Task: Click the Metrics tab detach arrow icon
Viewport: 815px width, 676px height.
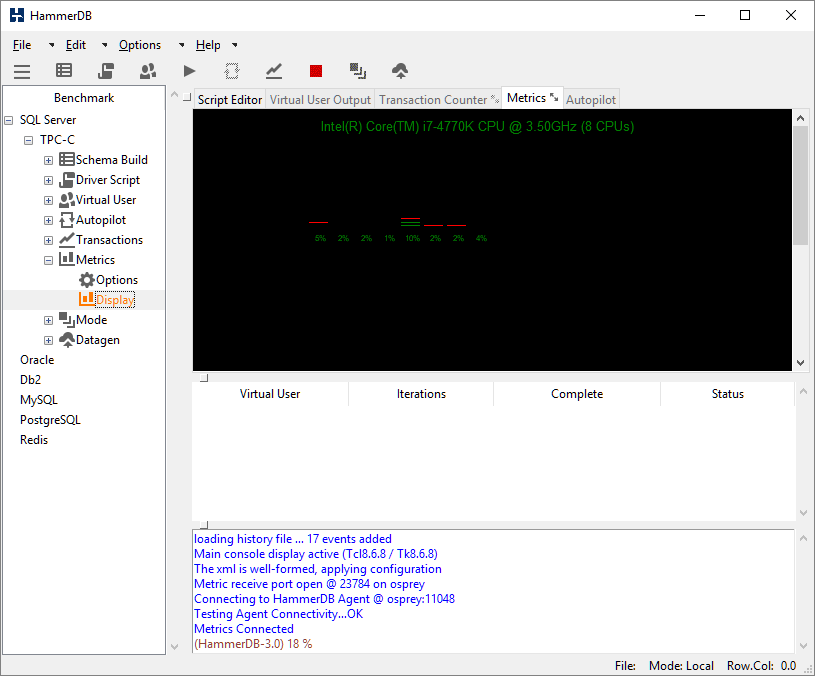Action: pos(554,97)
